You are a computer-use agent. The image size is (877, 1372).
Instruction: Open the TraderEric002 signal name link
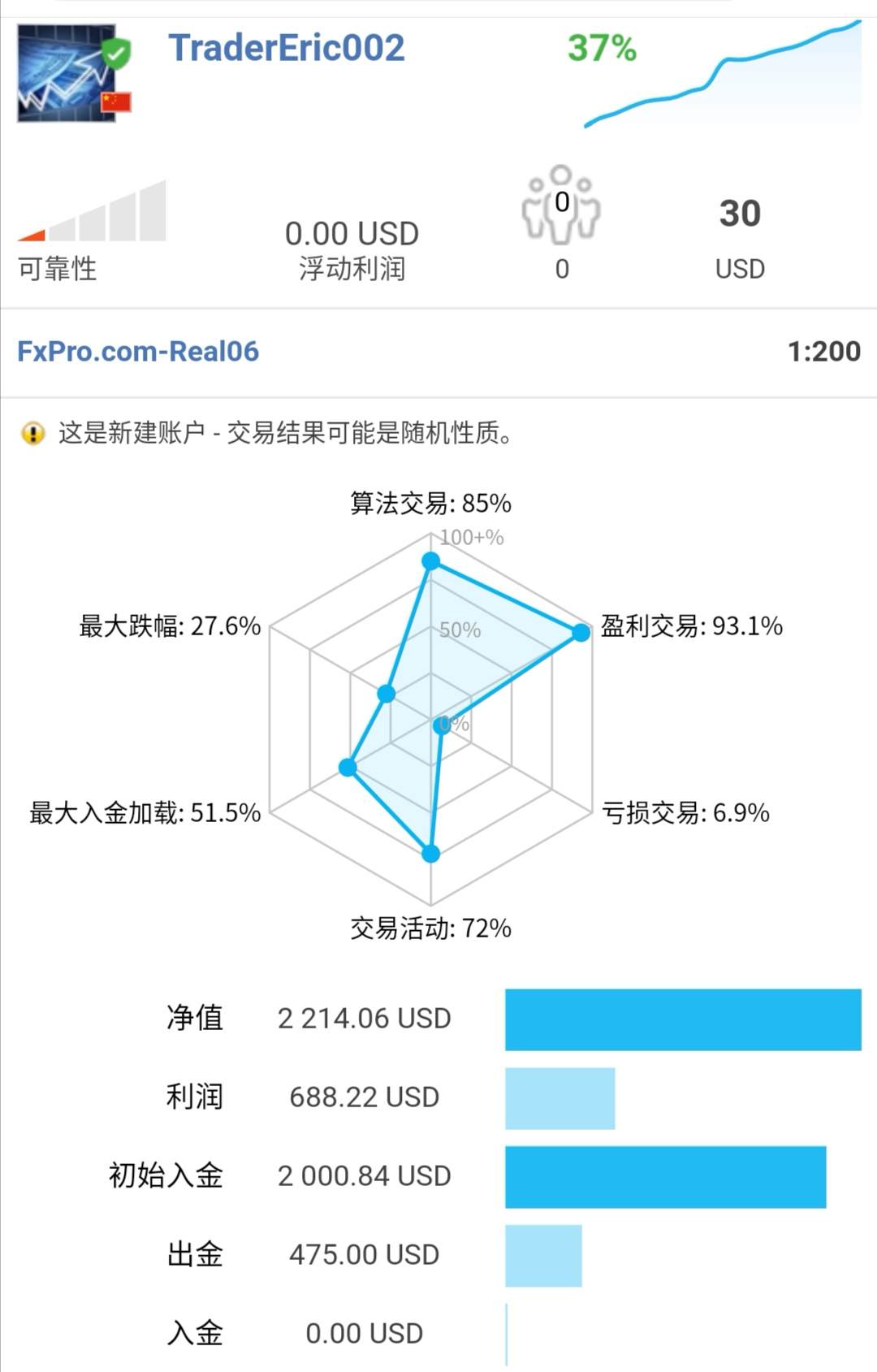[x=286, y=48]
